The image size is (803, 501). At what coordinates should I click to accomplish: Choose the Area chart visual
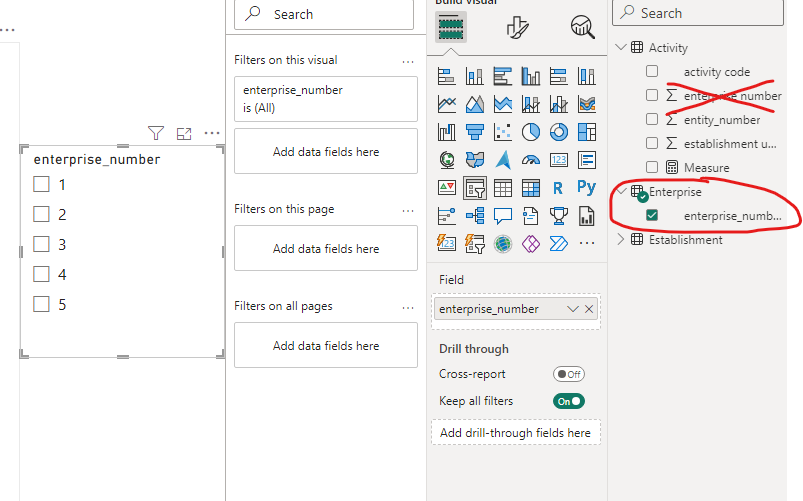point(475,105)
